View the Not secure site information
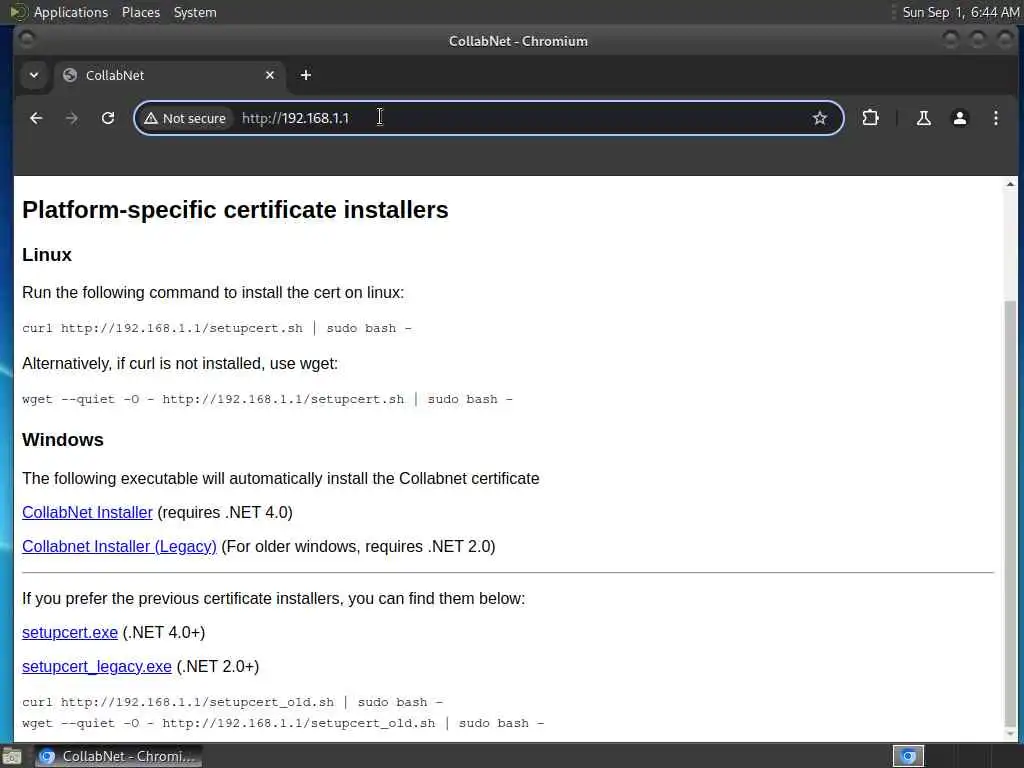The height and width of the screenshot is (768, 1024). [x=185, y=118]
